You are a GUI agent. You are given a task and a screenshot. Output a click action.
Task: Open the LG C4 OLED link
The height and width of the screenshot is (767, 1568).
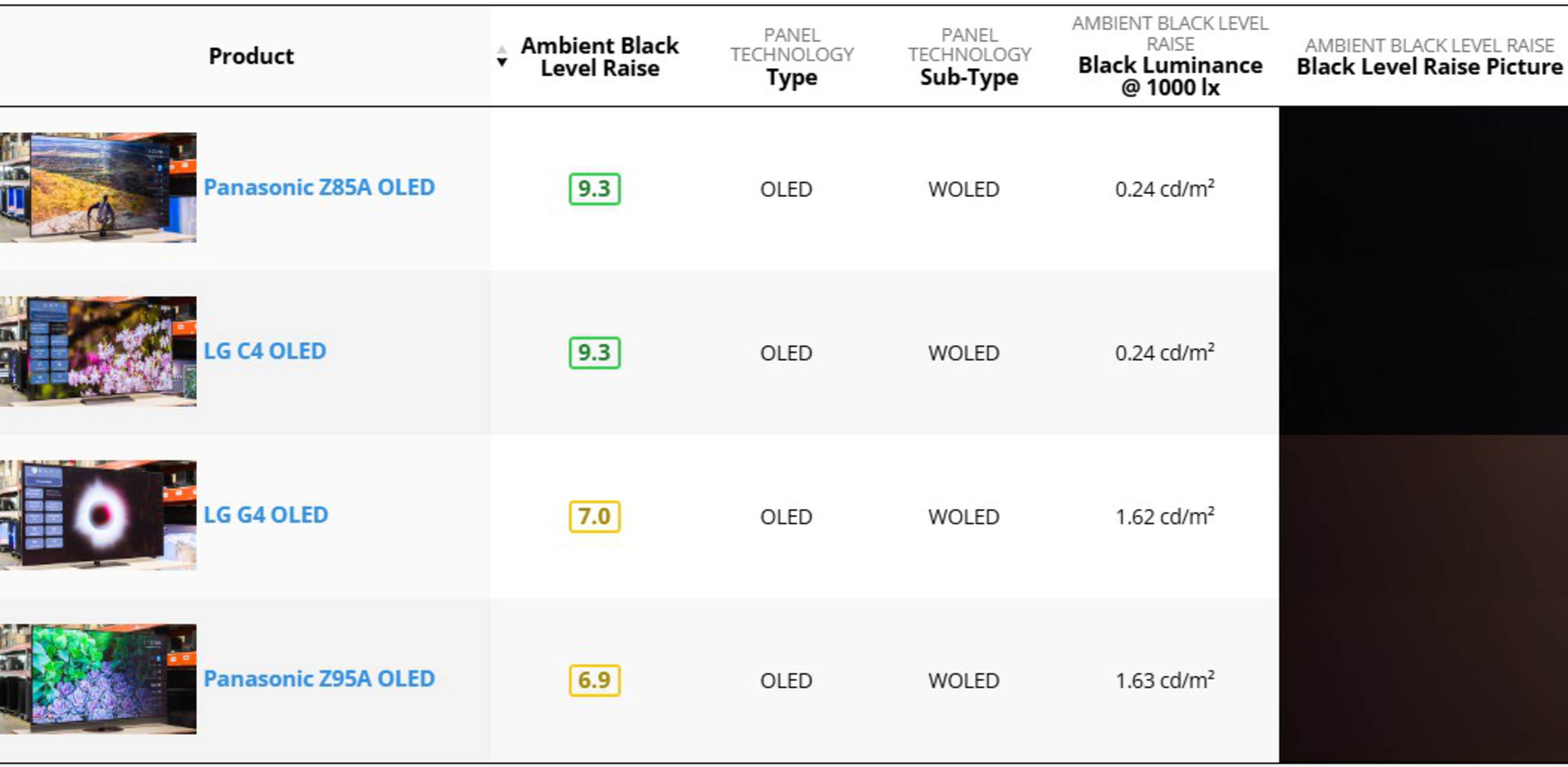pos(265,351)
